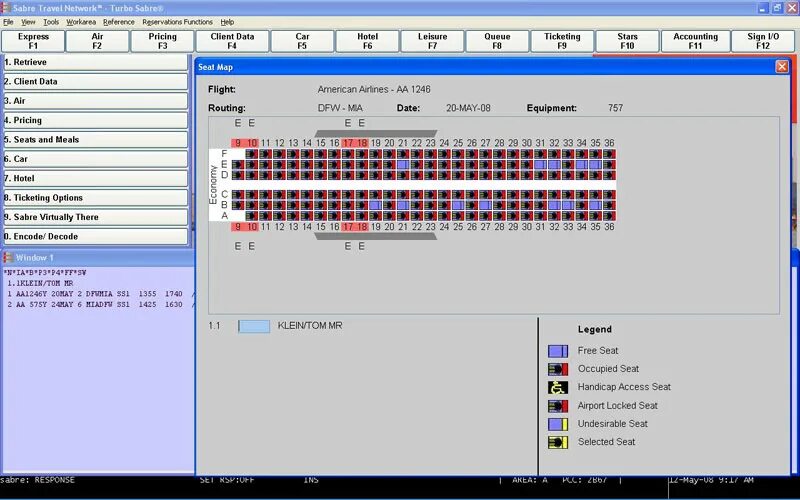Select free seat 32B on the seat map
This screenshot has width=800, height=500.
[554, 205]
